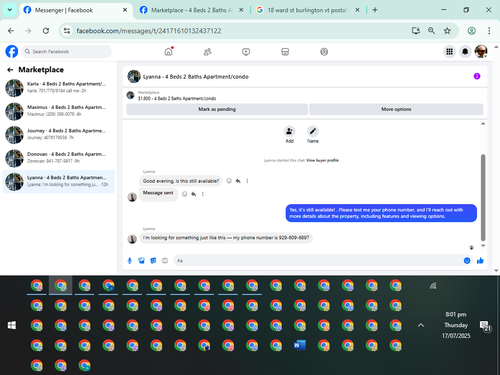Open the Chrome profile icon
The image size is (500, 375).
click(471, 31)
